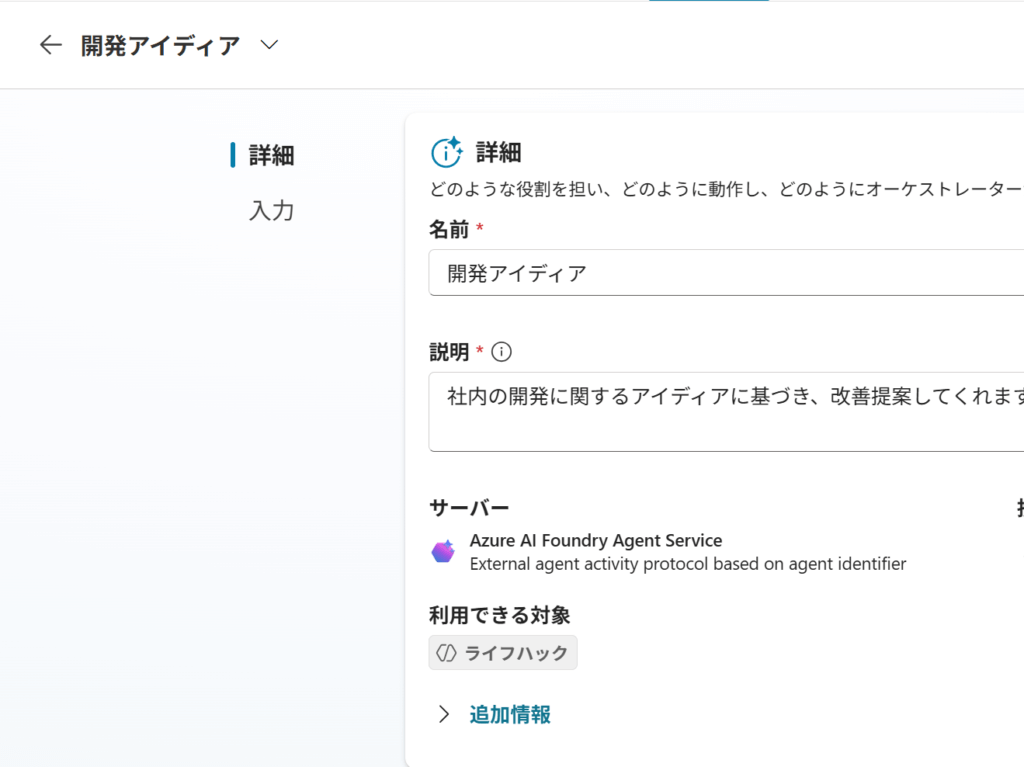Click the 開発アイディア page title in header

160,45
